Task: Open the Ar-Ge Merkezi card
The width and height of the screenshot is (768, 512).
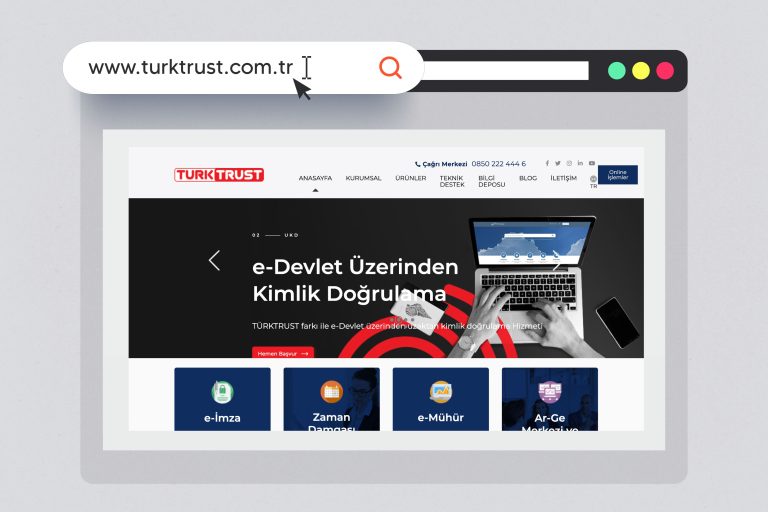Action: pyautogui.click(x=550, y=399)
